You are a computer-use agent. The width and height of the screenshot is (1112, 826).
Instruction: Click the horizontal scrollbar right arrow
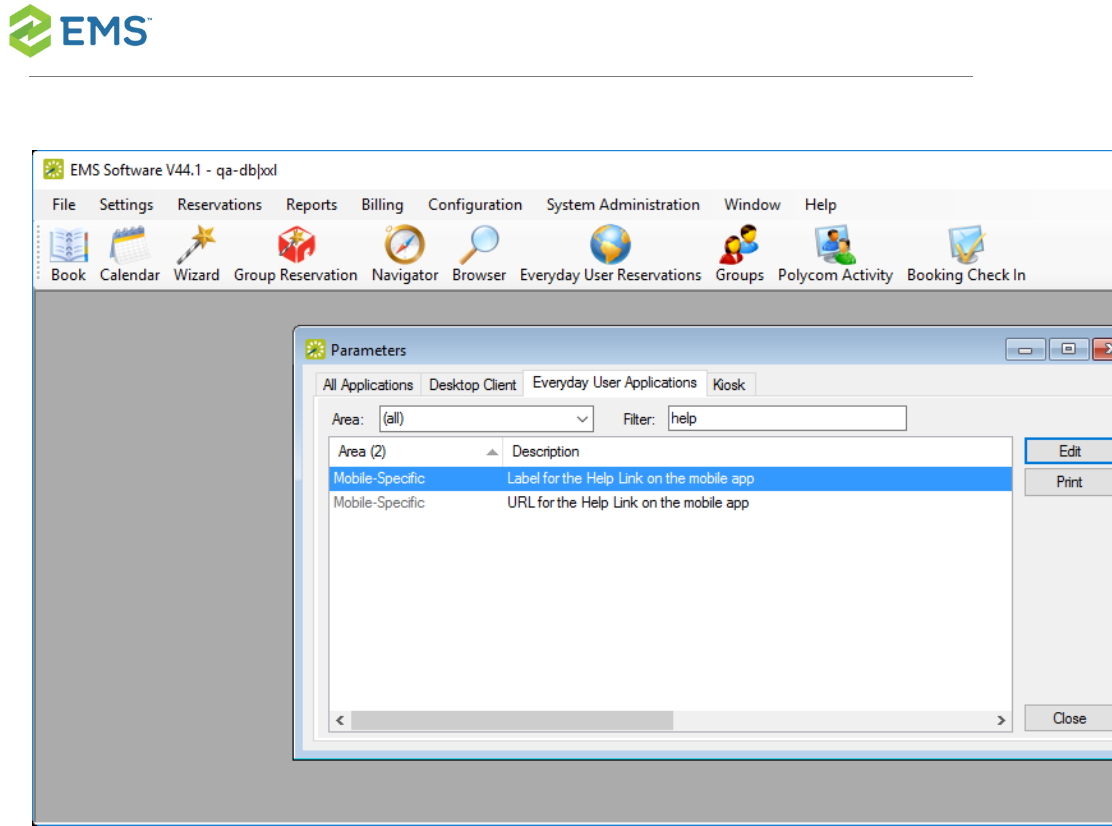1001,720
